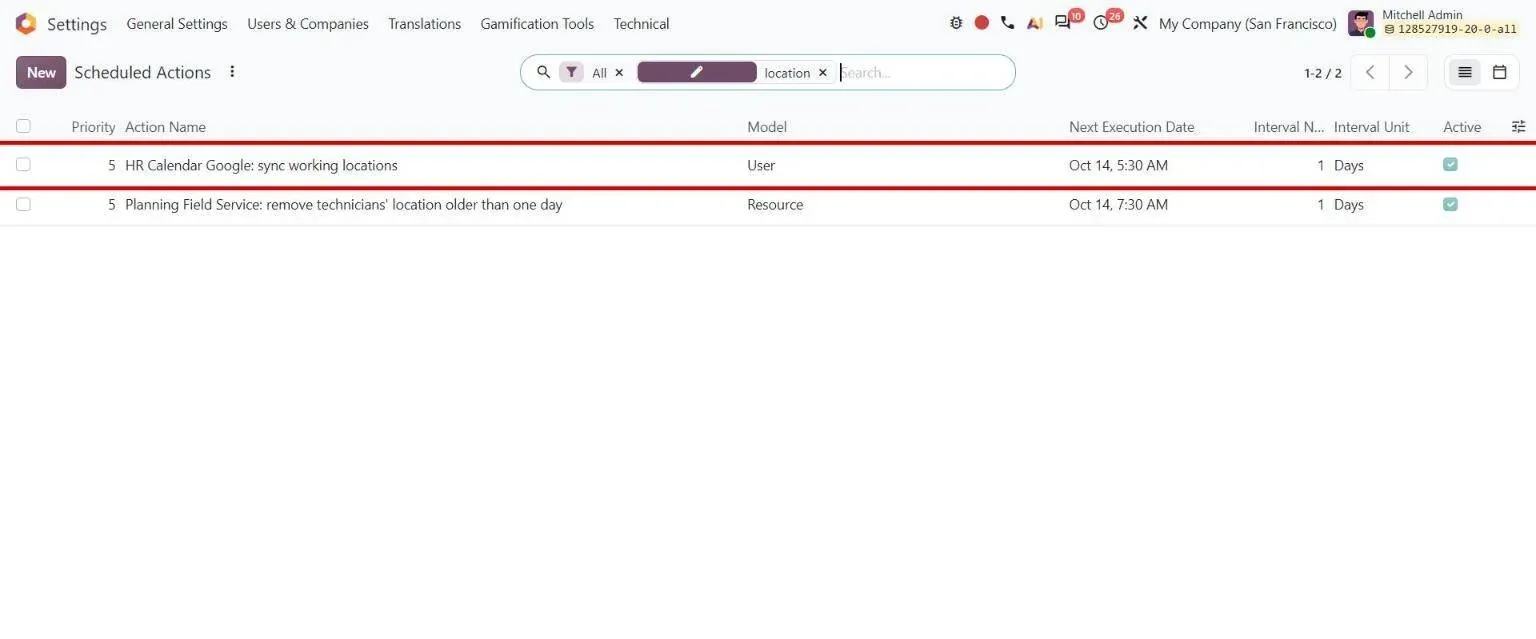Screen dimensions: 1536x639
Task: Open the activities clock icon with badge 26
Action: click(1101, 22)
